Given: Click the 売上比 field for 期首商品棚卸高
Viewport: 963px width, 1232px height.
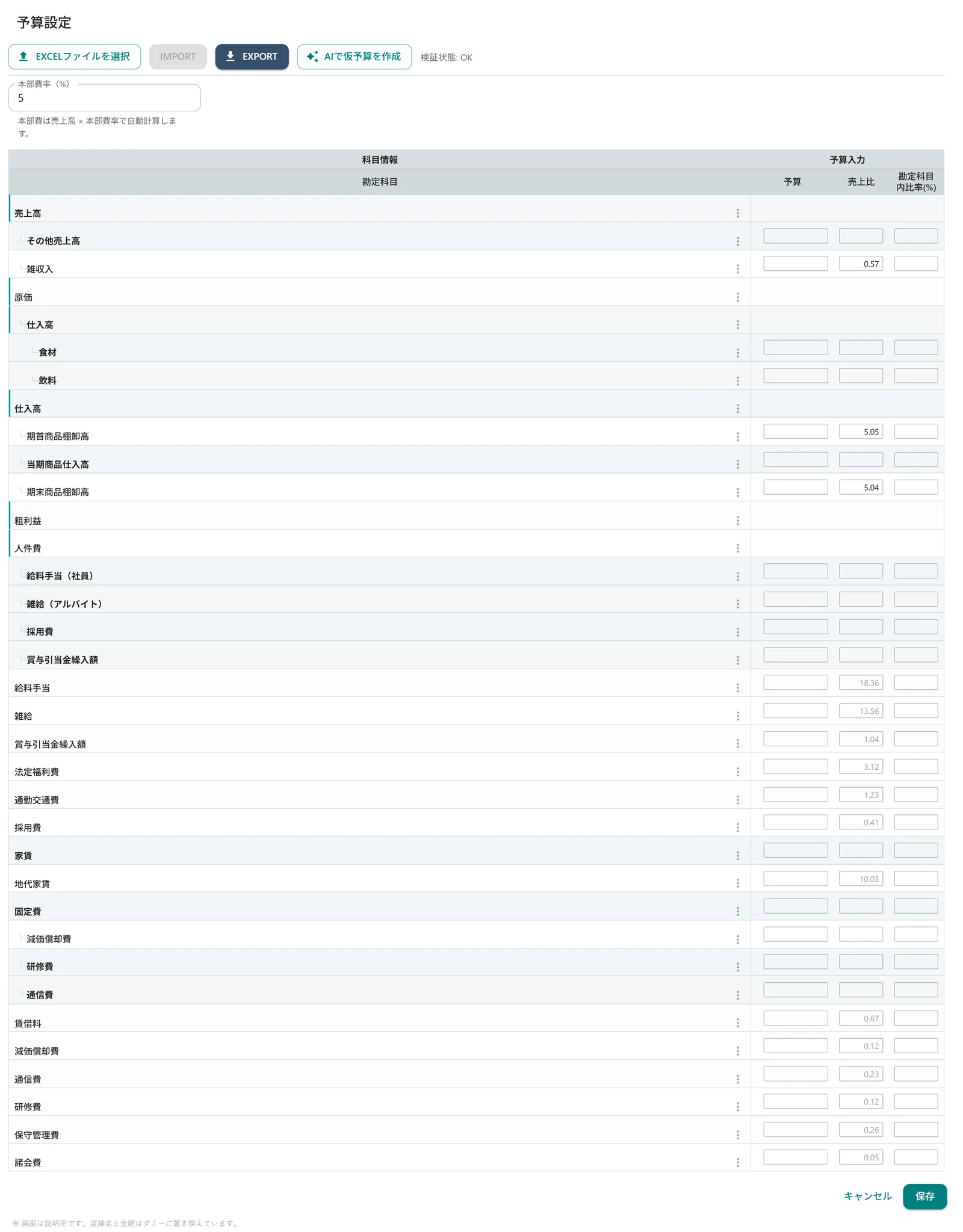Looking at the screenshot, I should pos(861,432).
